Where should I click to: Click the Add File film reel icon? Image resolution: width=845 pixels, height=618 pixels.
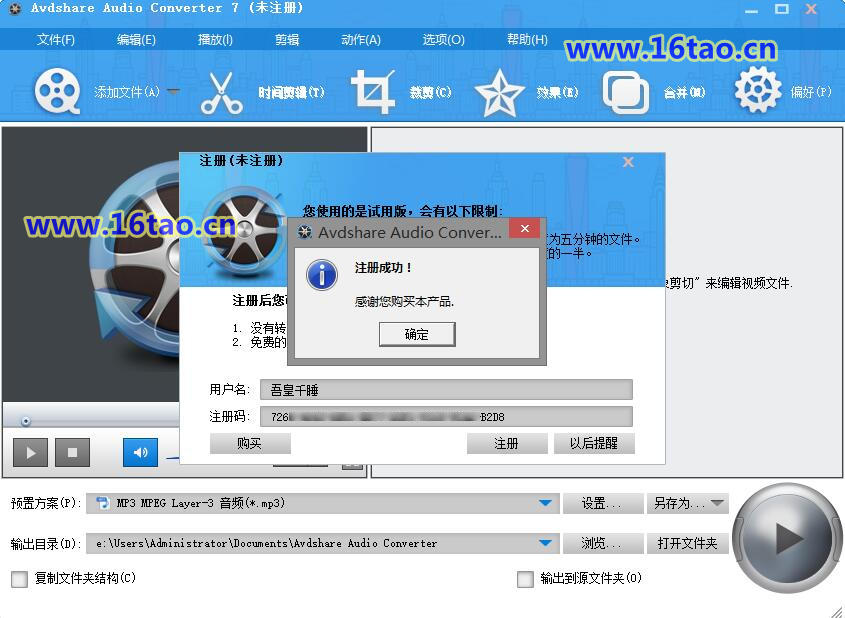click(57, 92)
